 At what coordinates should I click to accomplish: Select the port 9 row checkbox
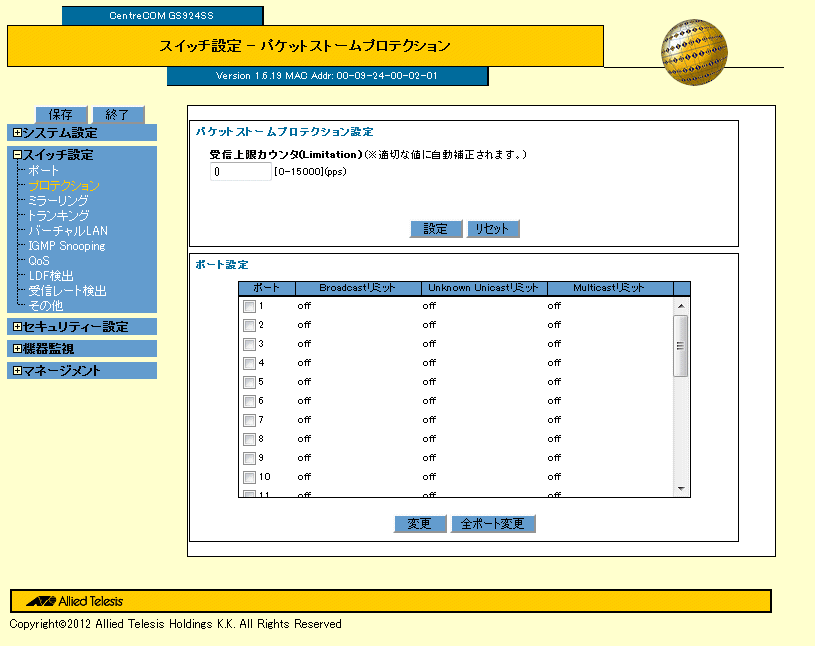click(x=249, y=458)
